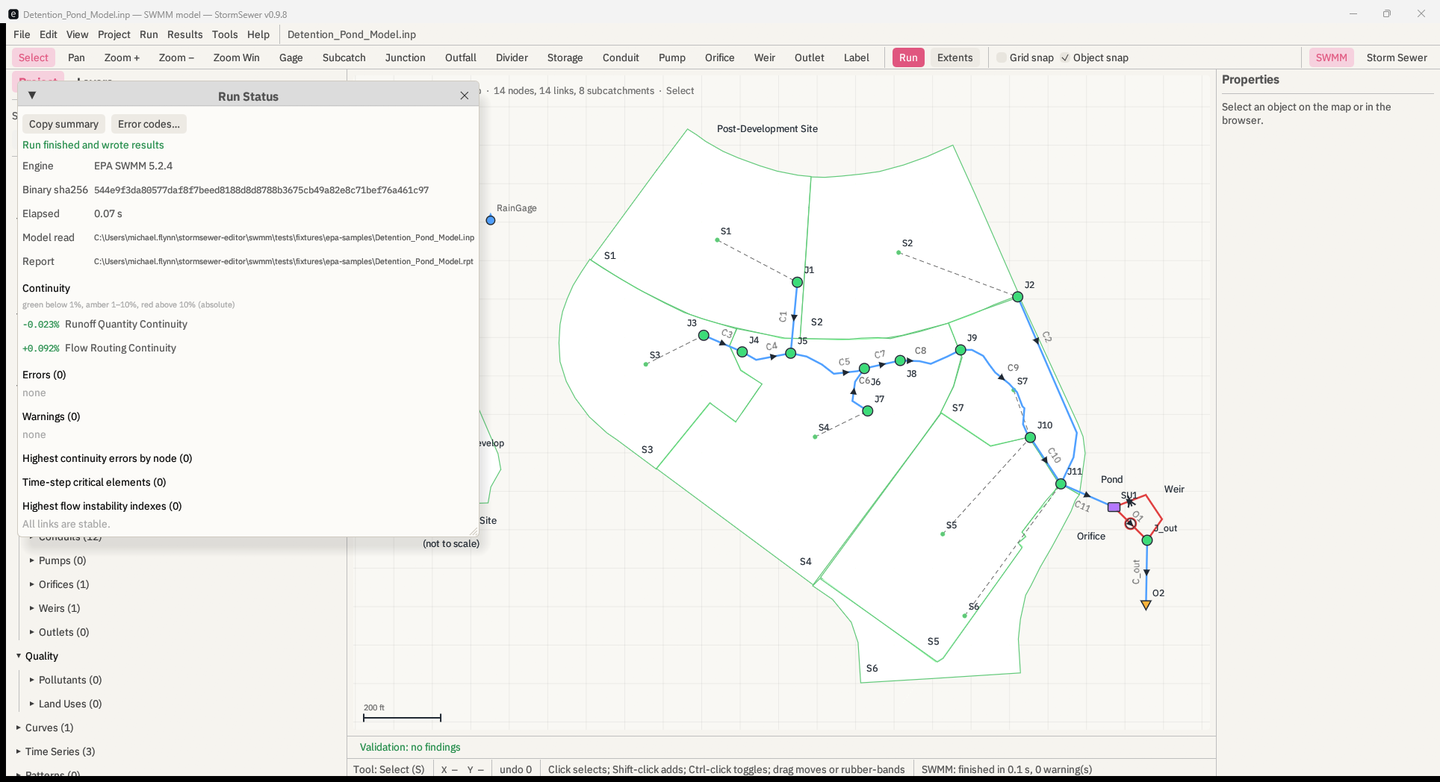Close the Run Status dialog

click(x=464, y=96)
